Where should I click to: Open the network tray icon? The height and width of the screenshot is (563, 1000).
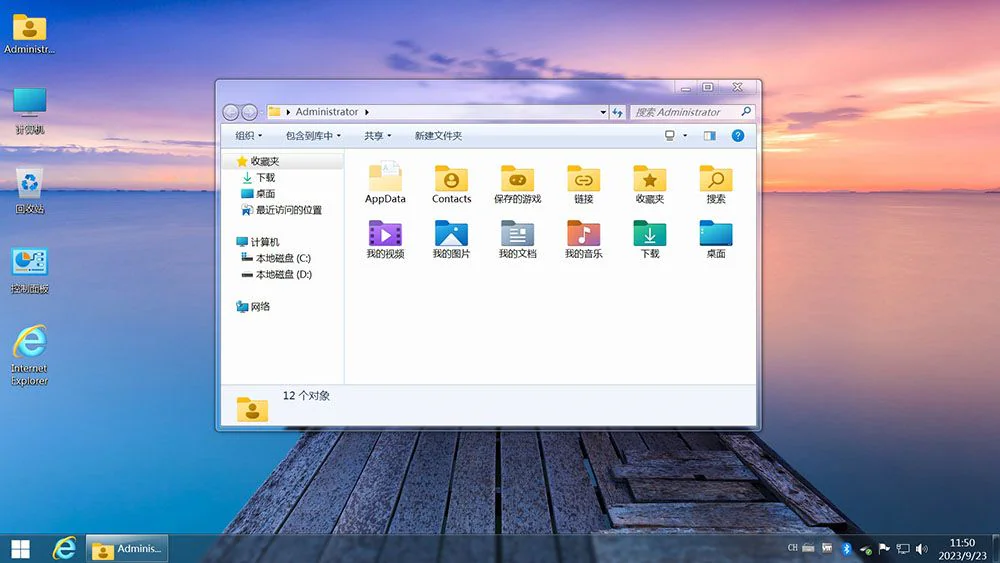[903, 548]
